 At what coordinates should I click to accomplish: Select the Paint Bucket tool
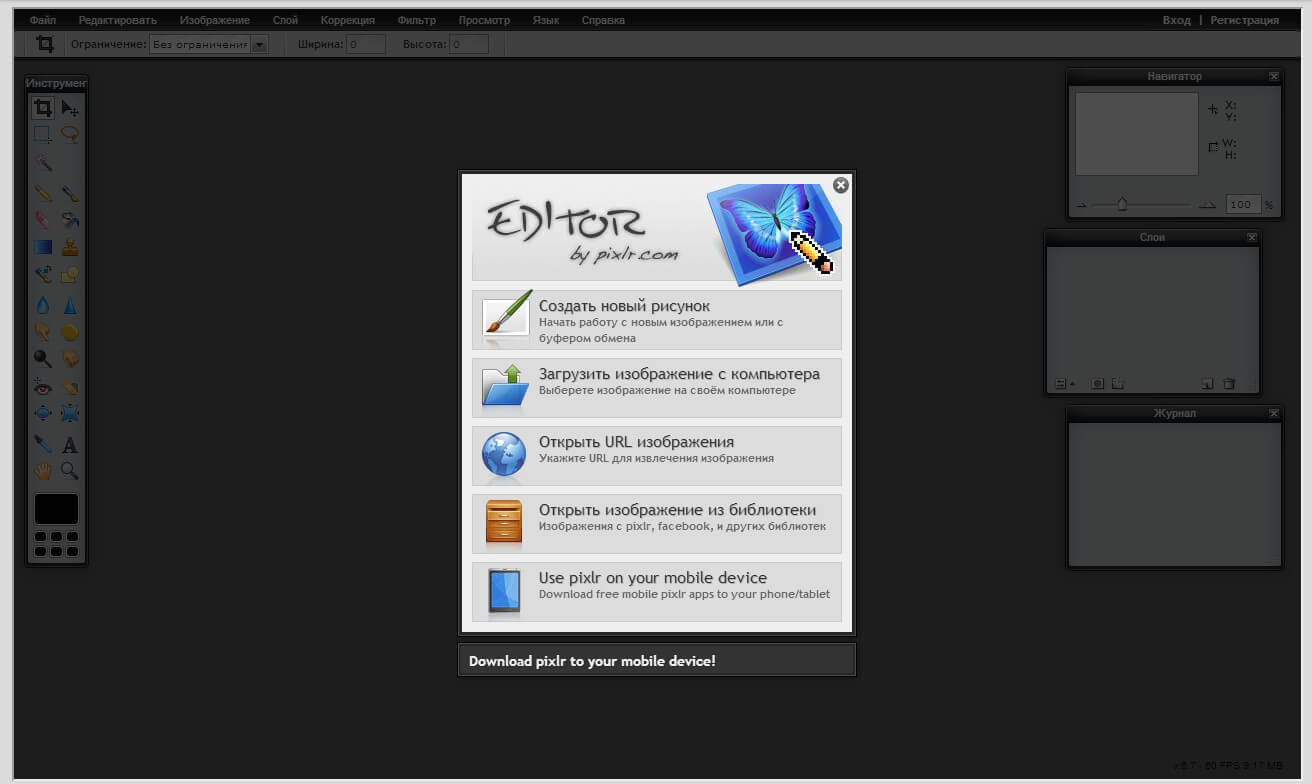point(70,219)
